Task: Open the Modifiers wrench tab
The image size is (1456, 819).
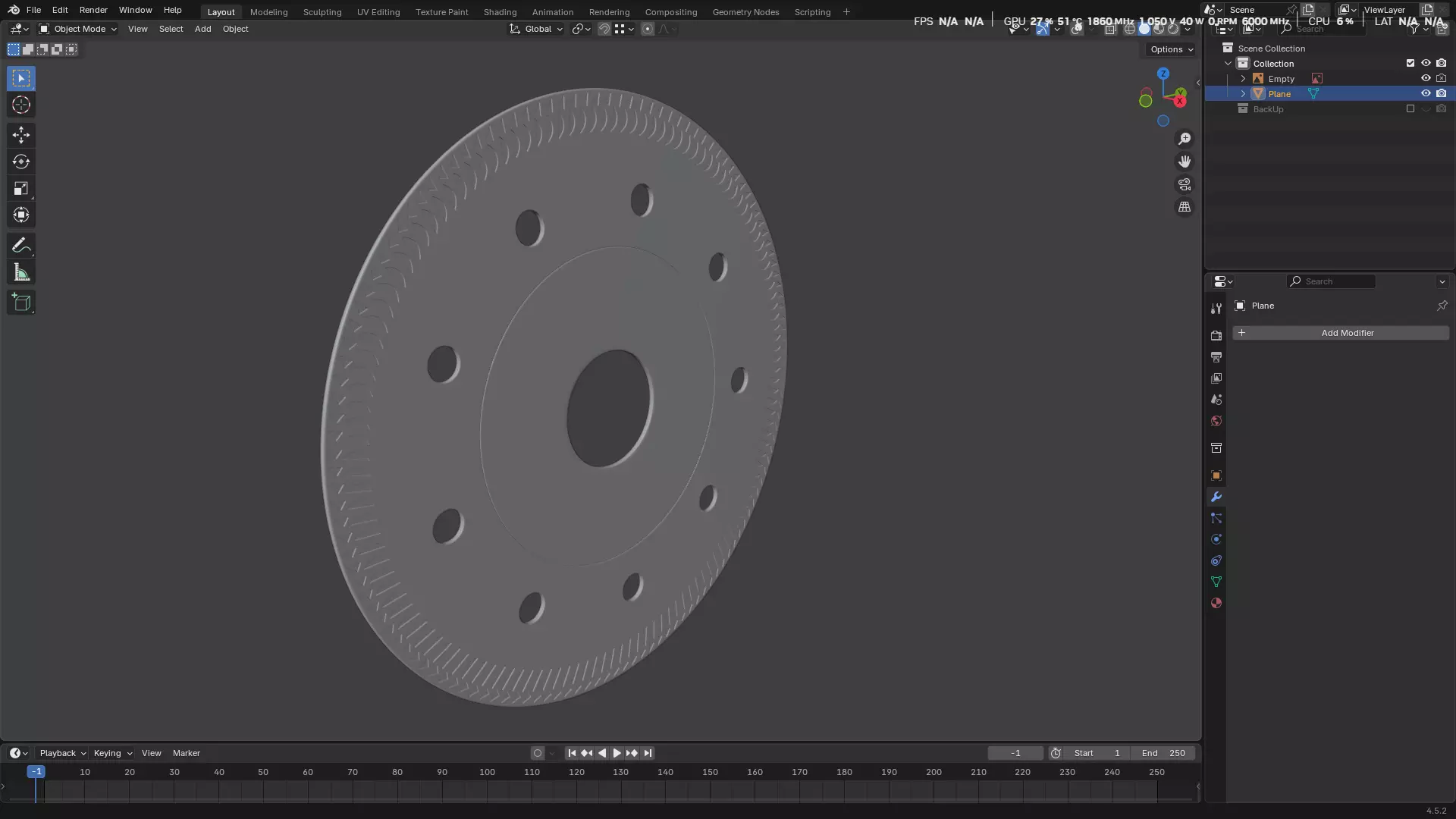Action: (1216, 497)
